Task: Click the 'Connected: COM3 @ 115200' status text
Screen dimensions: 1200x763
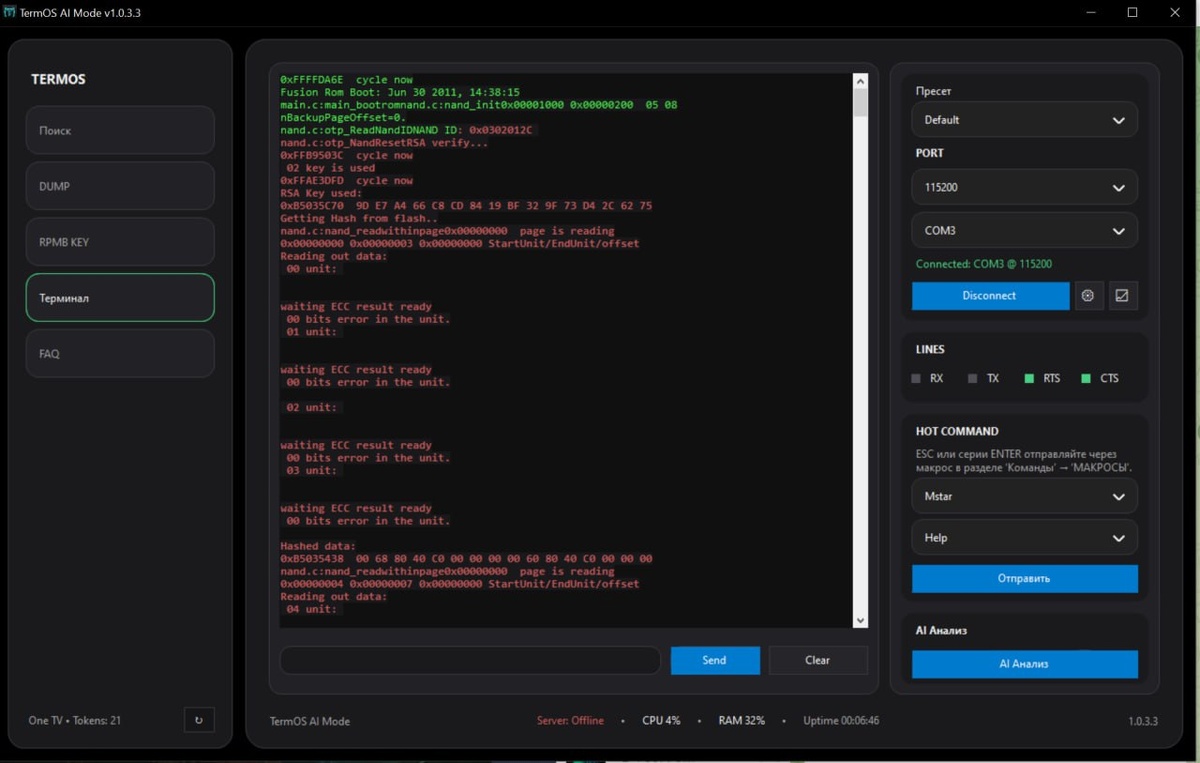Action: [984, 264]
